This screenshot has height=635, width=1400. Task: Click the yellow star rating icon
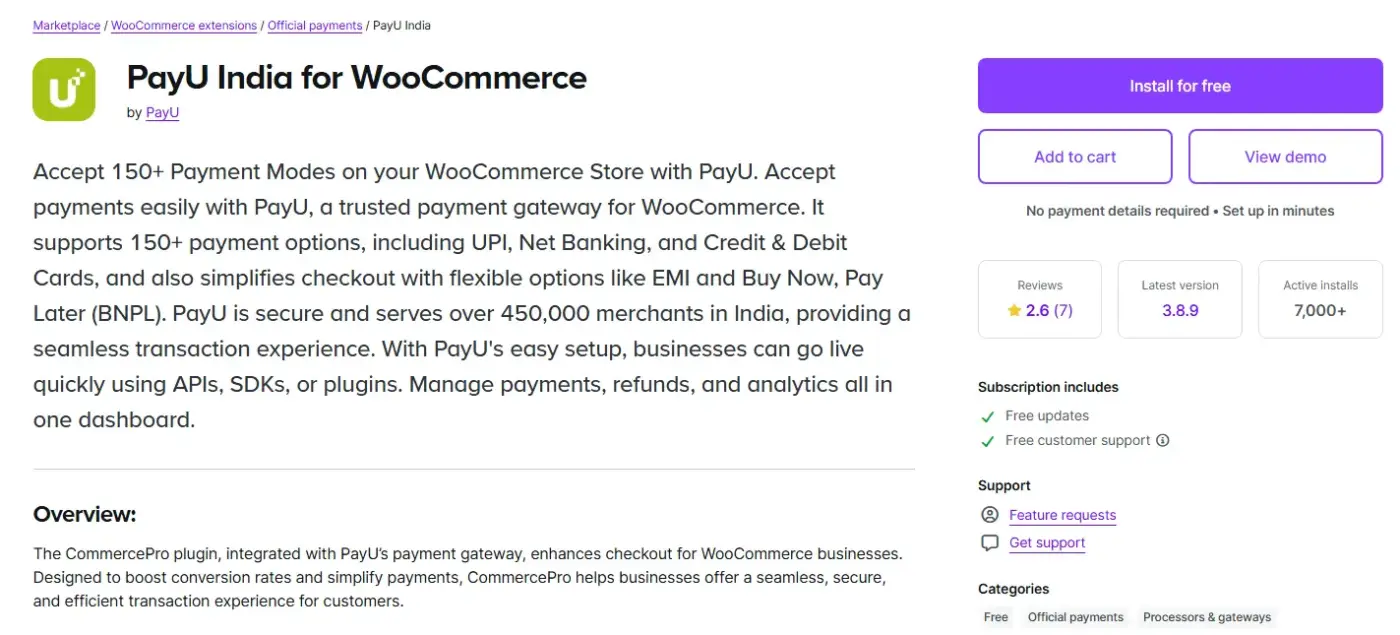[x=1014, y=310]
